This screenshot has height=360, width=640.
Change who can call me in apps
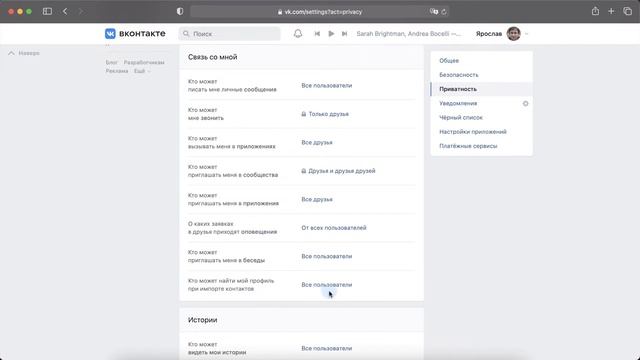pyautogui.click(x=317, y=142)
